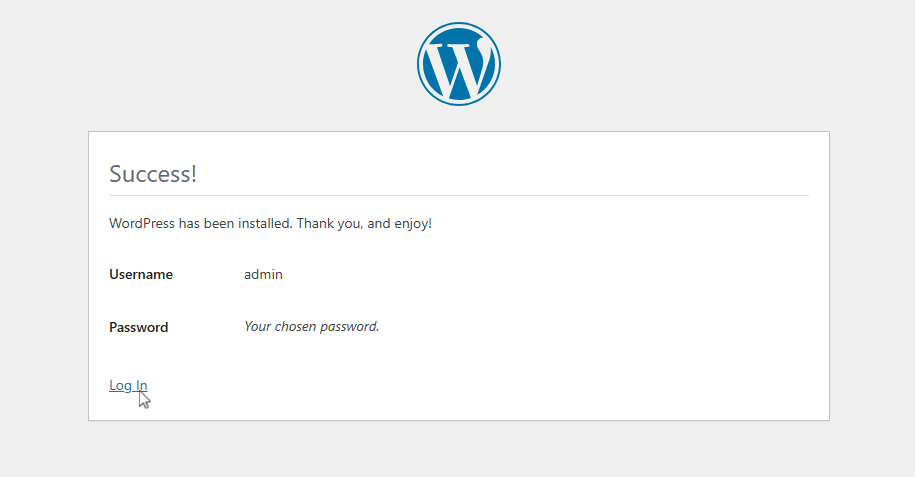Select the admin username value
The width and height of the screenshot is (915, 477).
(x=263, y=274)
